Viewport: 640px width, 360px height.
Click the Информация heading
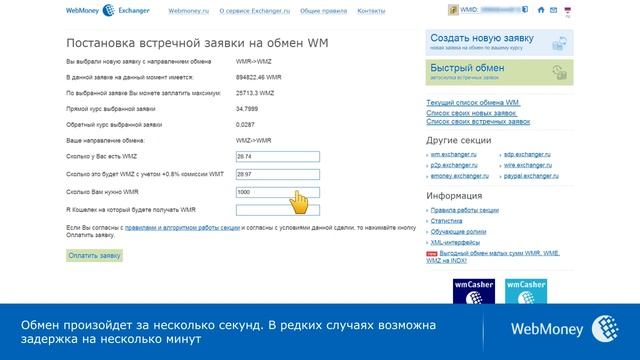[454, 196]
